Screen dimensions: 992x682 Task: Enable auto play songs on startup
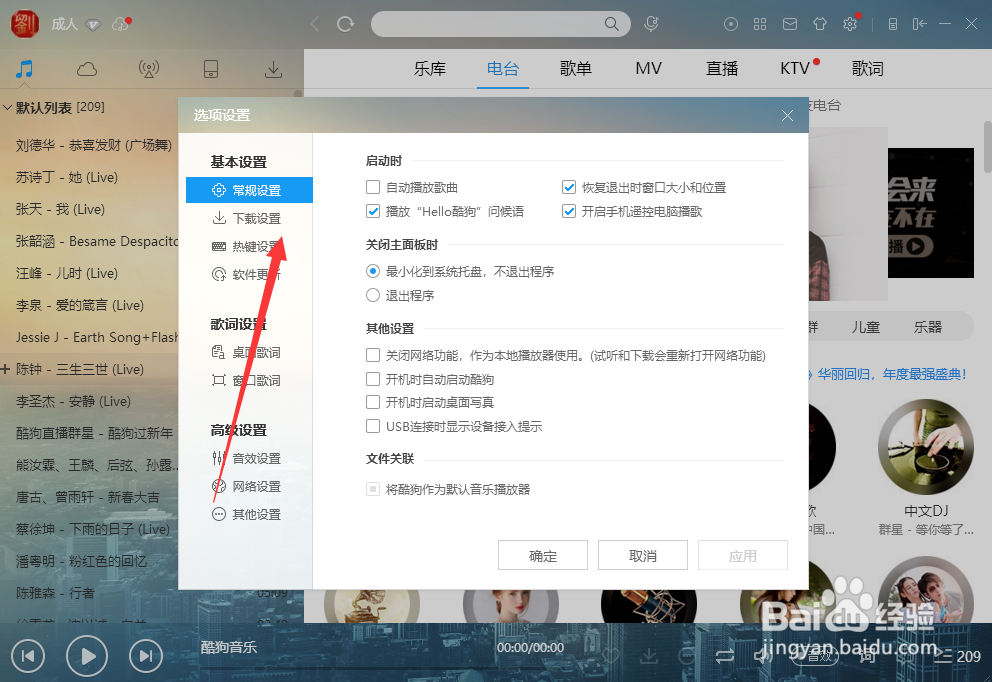click(373, 187)
